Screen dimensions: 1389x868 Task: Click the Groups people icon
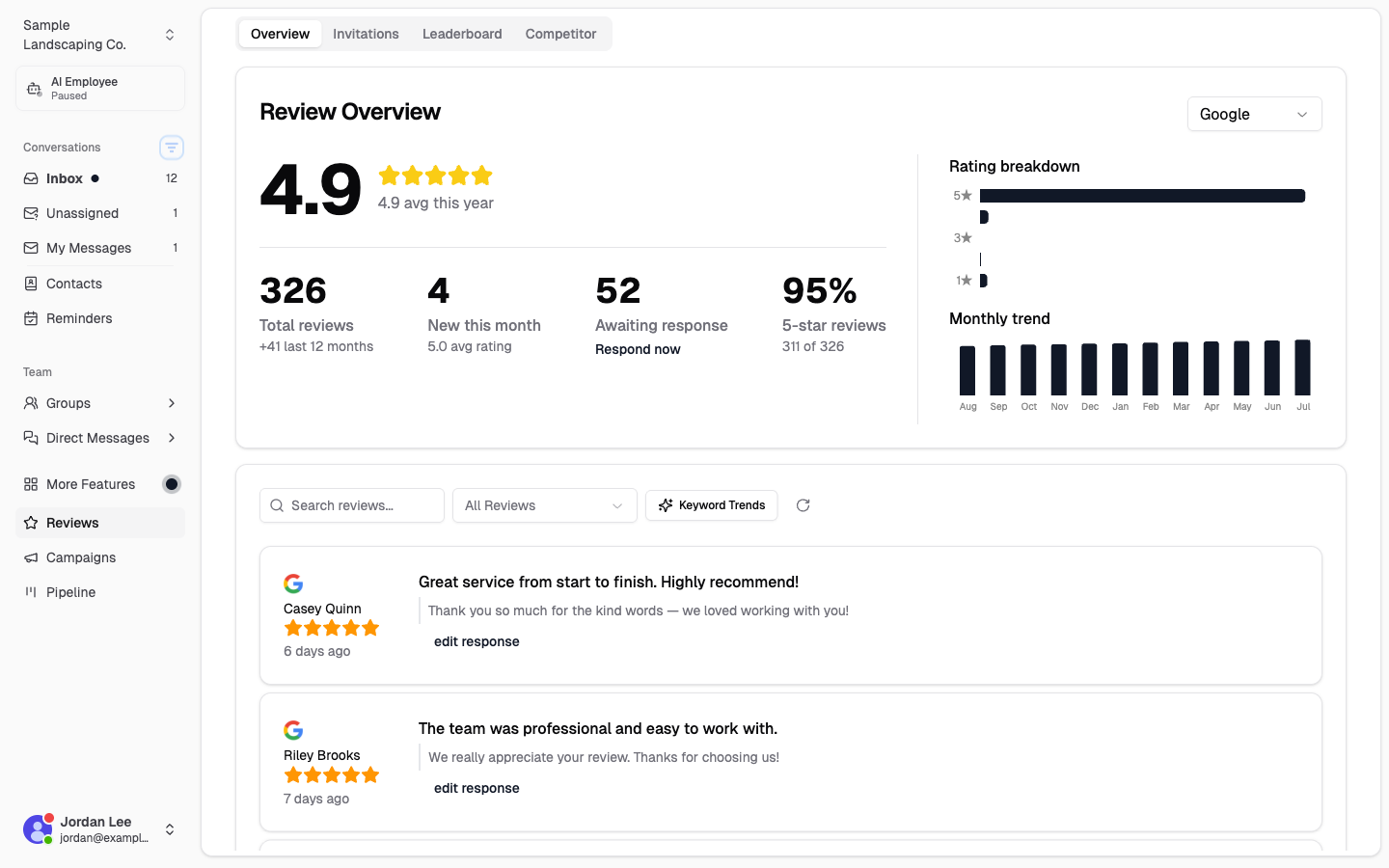point(31,403)
